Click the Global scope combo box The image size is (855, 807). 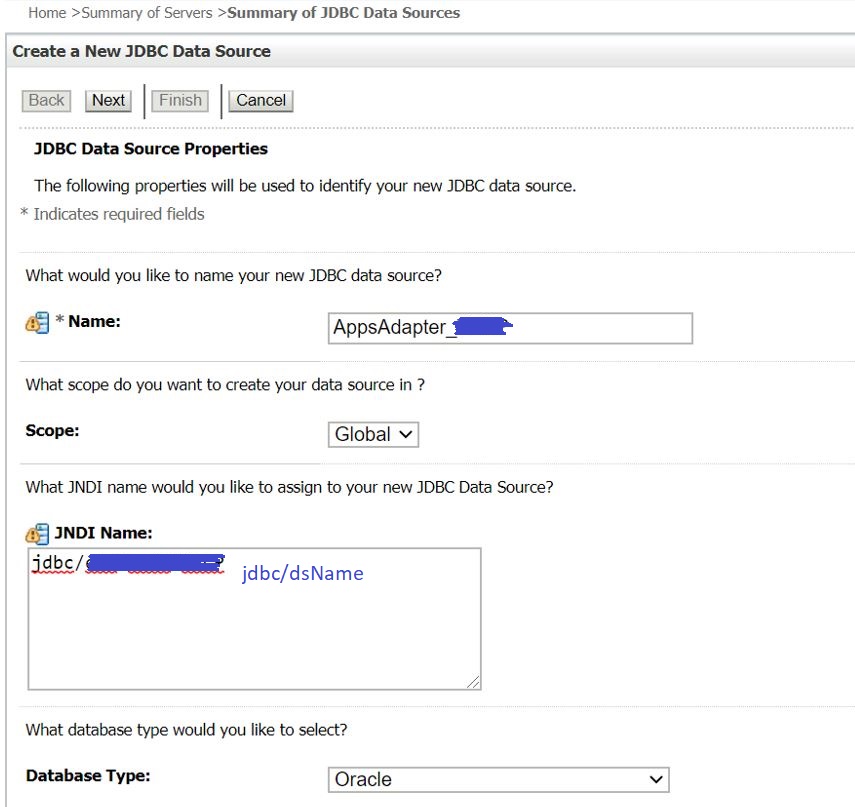(373, 434)
